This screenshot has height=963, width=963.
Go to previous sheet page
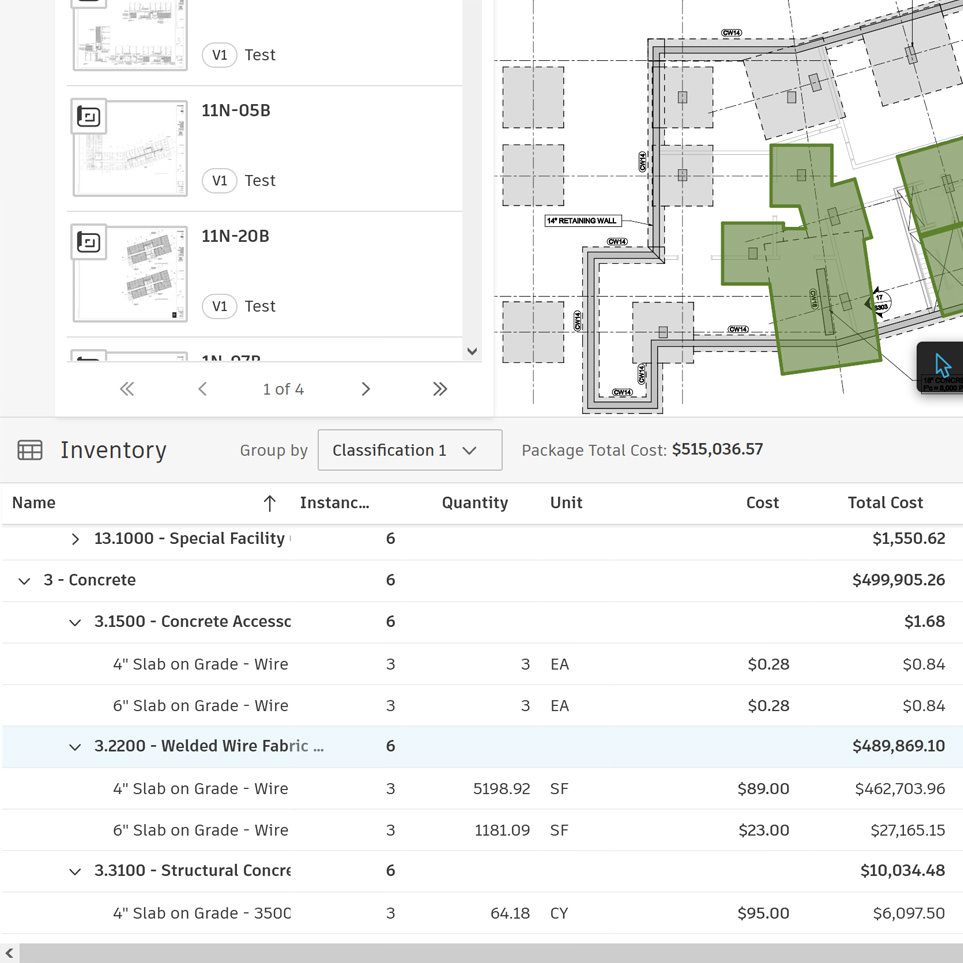point(202,389)
